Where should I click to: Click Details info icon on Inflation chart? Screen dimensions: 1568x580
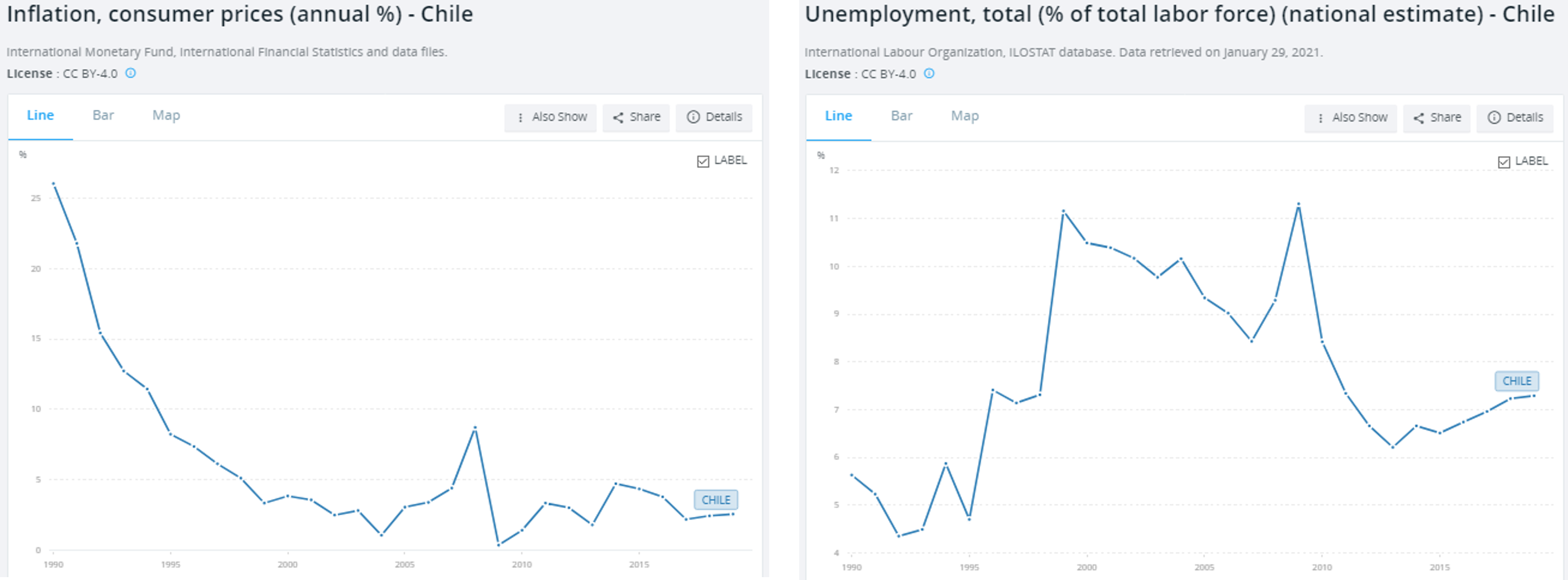click(x=693, y=117)
